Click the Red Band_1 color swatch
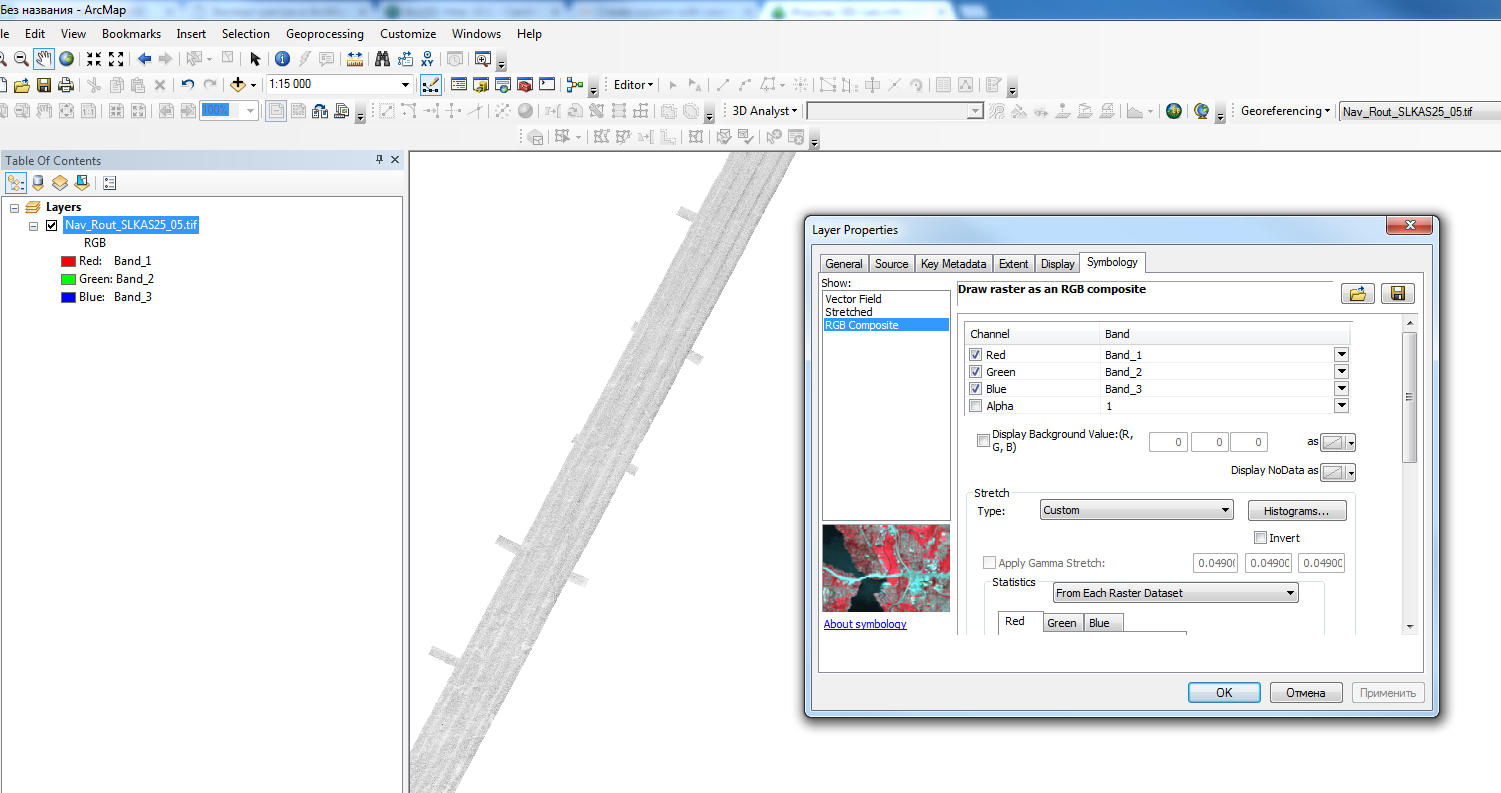Screen dimensions: 1501x793 68,261
